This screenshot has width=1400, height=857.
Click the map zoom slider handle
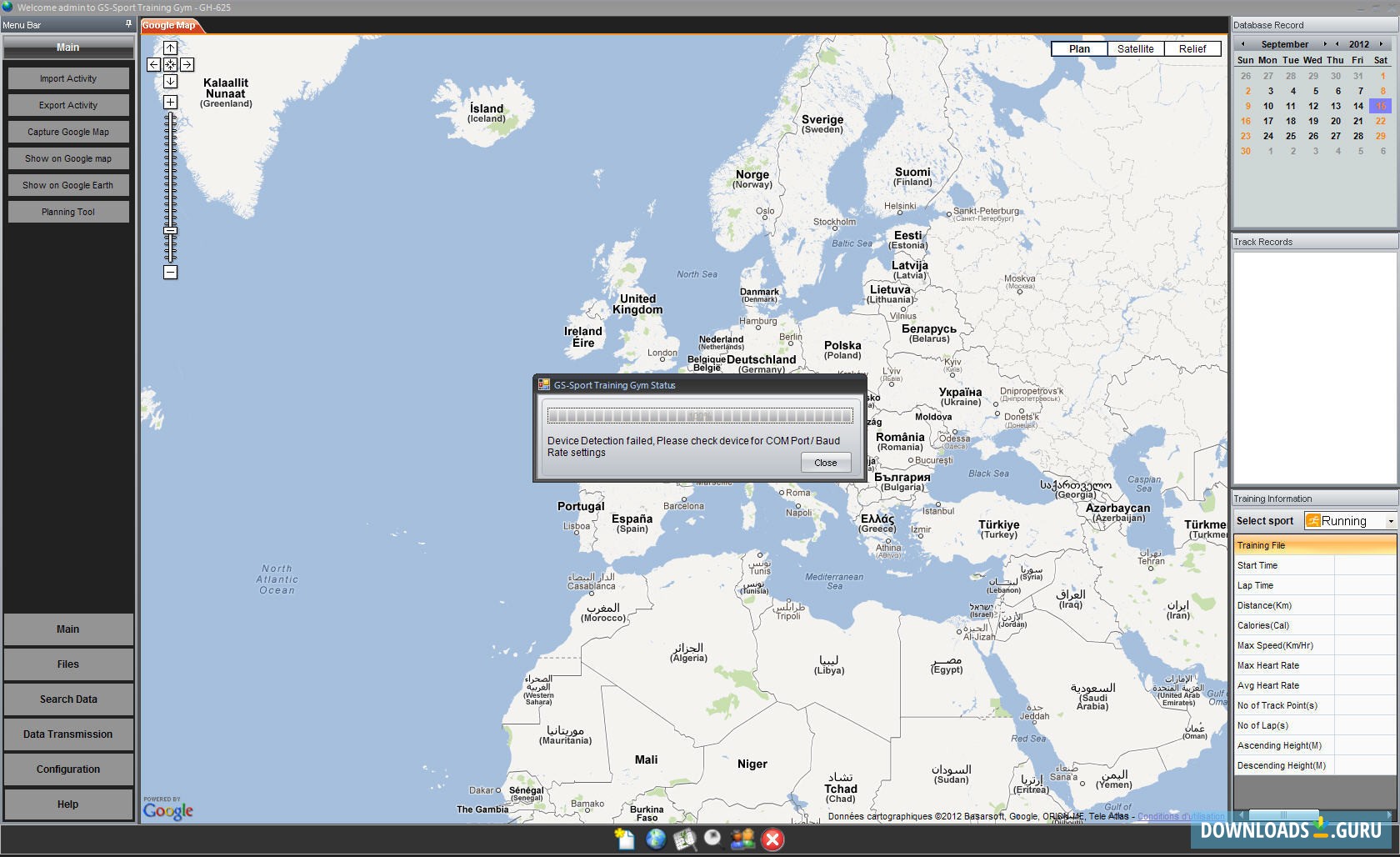tap(170, 231)
